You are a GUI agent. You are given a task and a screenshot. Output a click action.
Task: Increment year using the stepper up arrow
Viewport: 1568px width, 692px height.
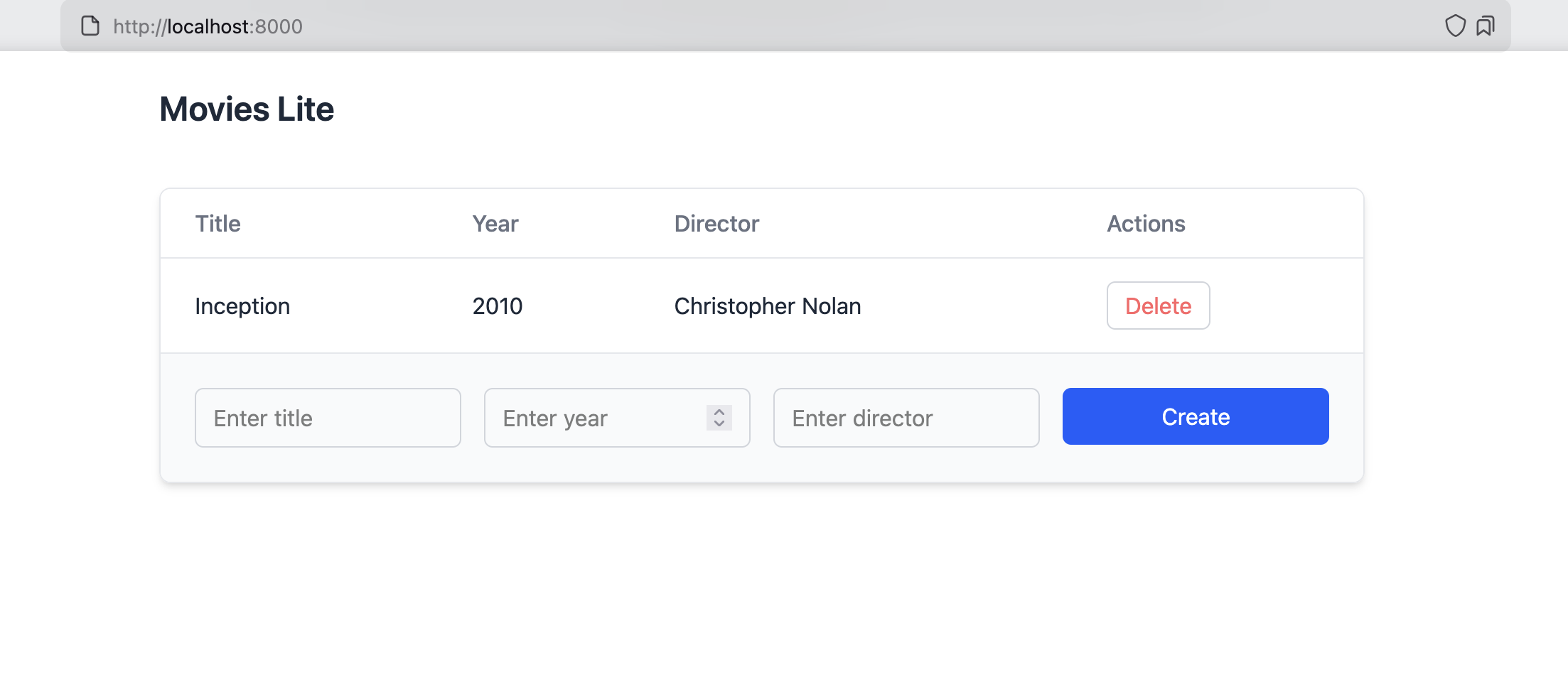coord(719,411)
